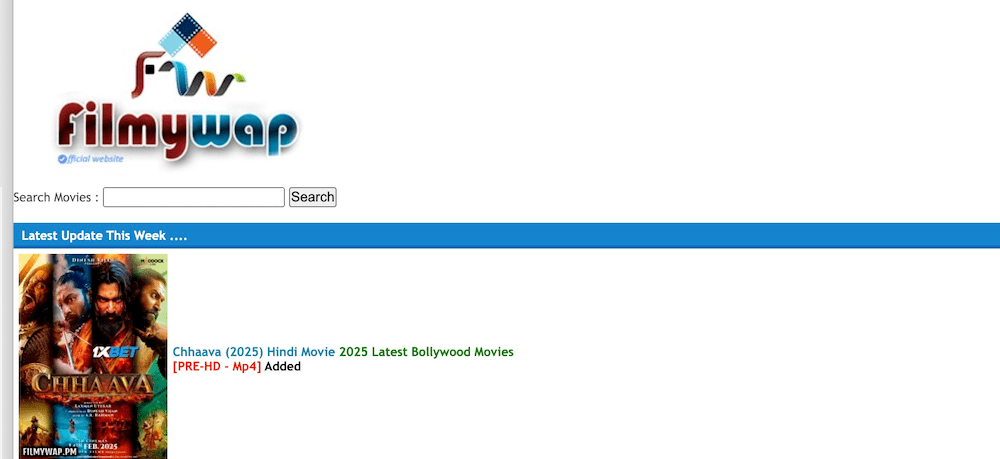Screen dimensions: 1000x459
Task: Click the 'Added' status text
Action: pos(283,366)
